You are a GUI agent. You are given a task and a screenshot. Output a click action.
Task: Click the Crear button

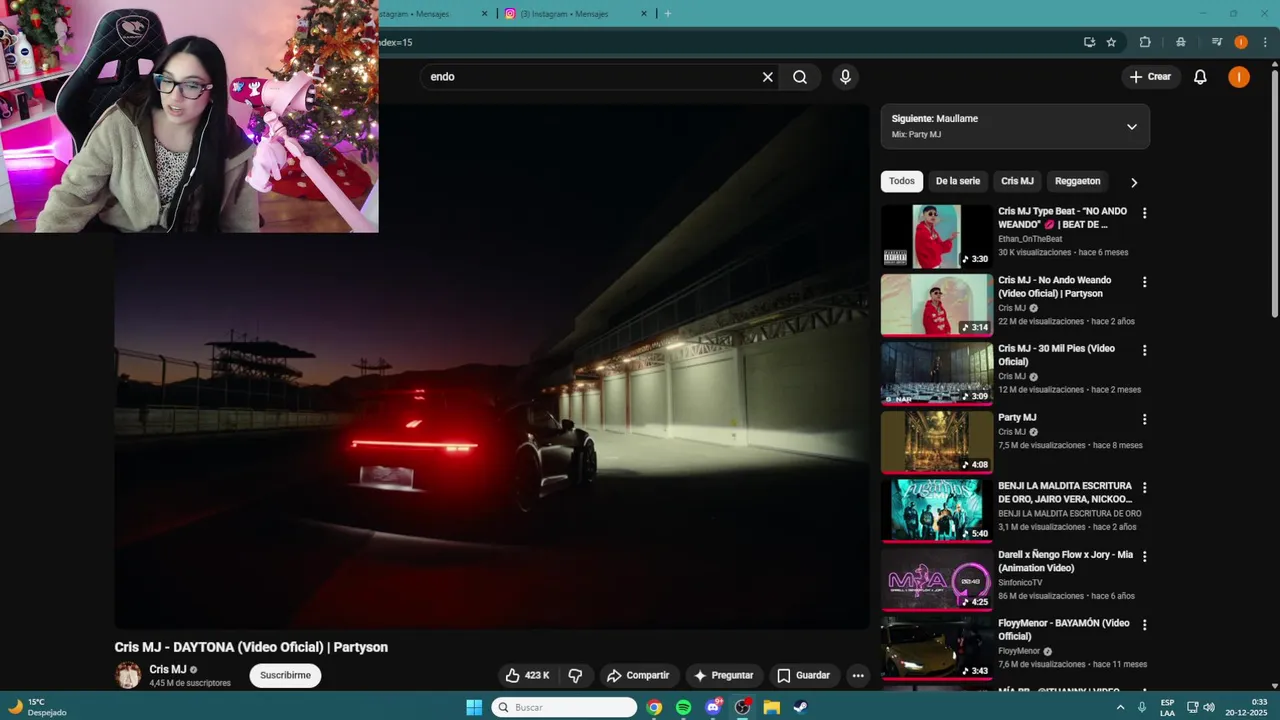pyautogui.click(x=1150, y=77)
